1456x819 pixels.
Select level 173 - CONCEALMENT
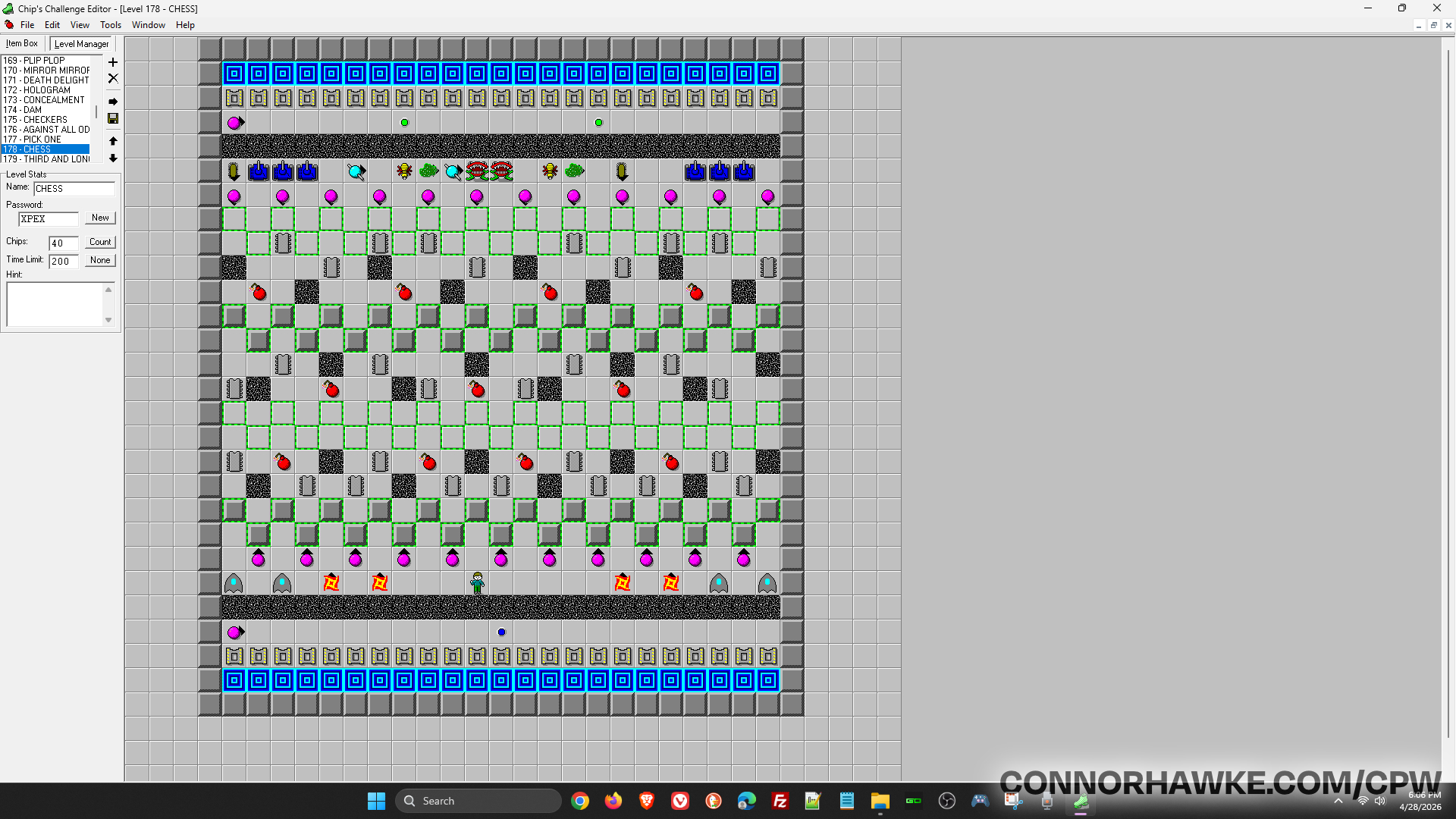[45, 100]
